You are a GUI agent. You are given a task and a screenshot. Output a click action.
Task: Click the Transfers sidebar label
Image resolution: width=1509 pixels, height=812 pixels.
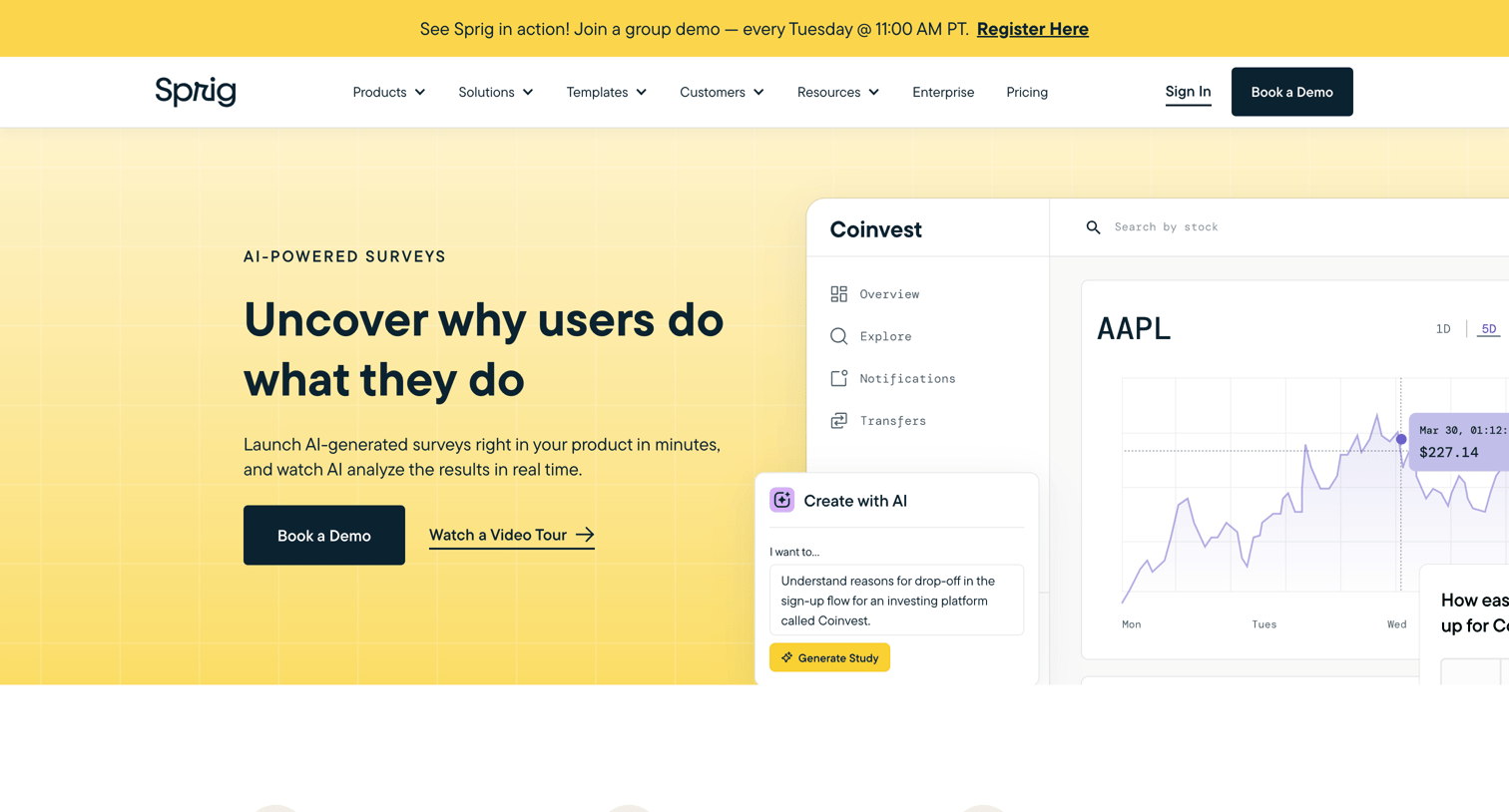[892, 421]
